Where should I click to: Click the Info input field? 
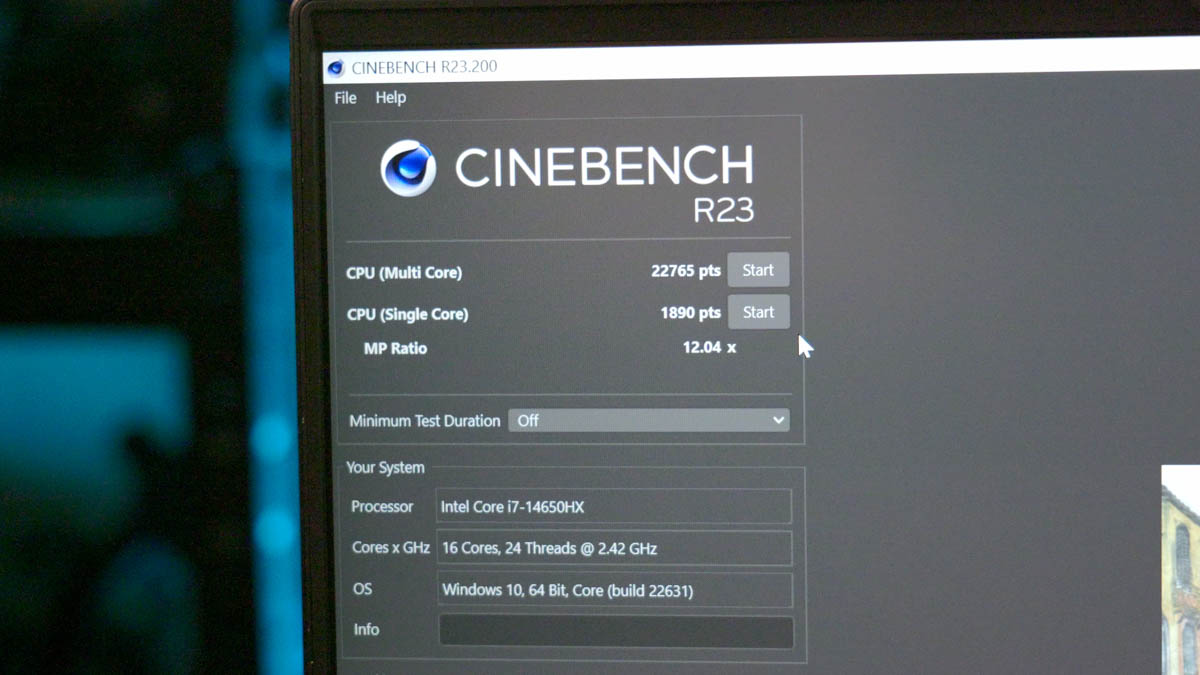pyautogui.click(x=616, y=631)
